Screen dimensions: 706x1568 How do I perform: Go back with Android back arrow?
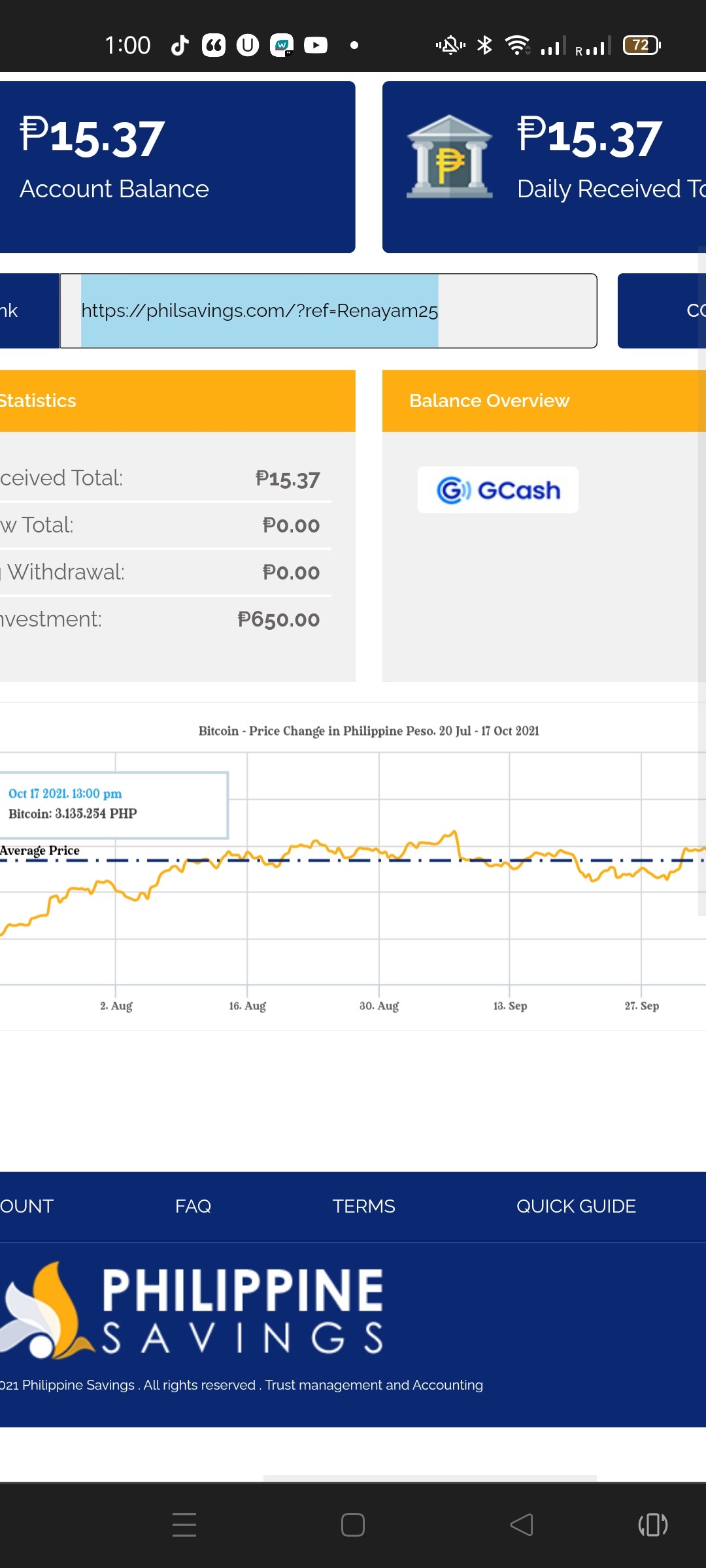coord(521,1524)
